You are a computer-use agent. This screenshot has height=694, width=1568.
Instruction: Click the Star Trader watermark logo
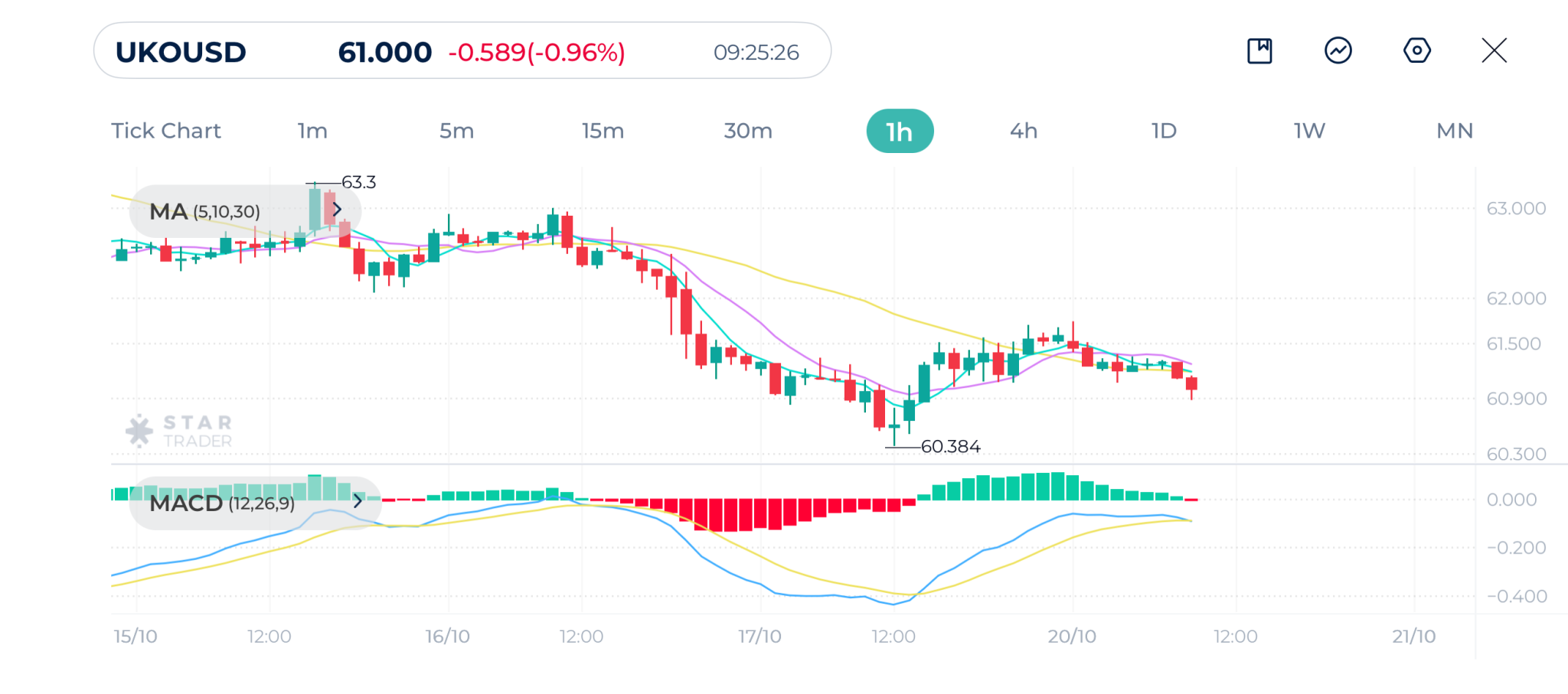point(180,431)
